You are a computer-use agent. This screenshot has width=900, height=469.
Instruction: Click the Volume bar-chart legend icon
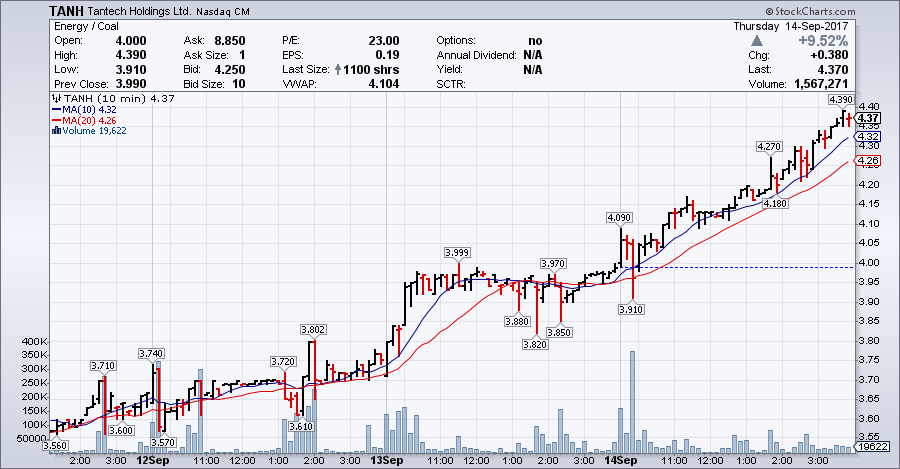[55, 130]
